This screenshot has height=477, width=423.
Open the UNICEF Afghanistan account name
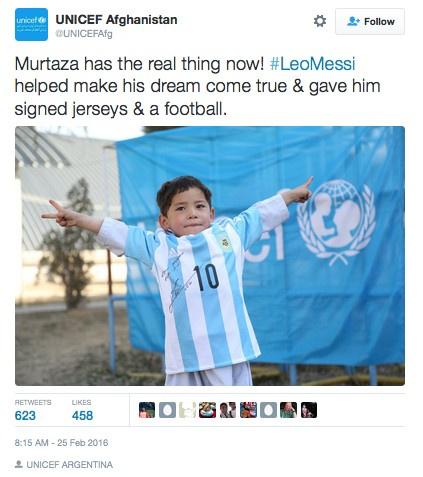116,20
